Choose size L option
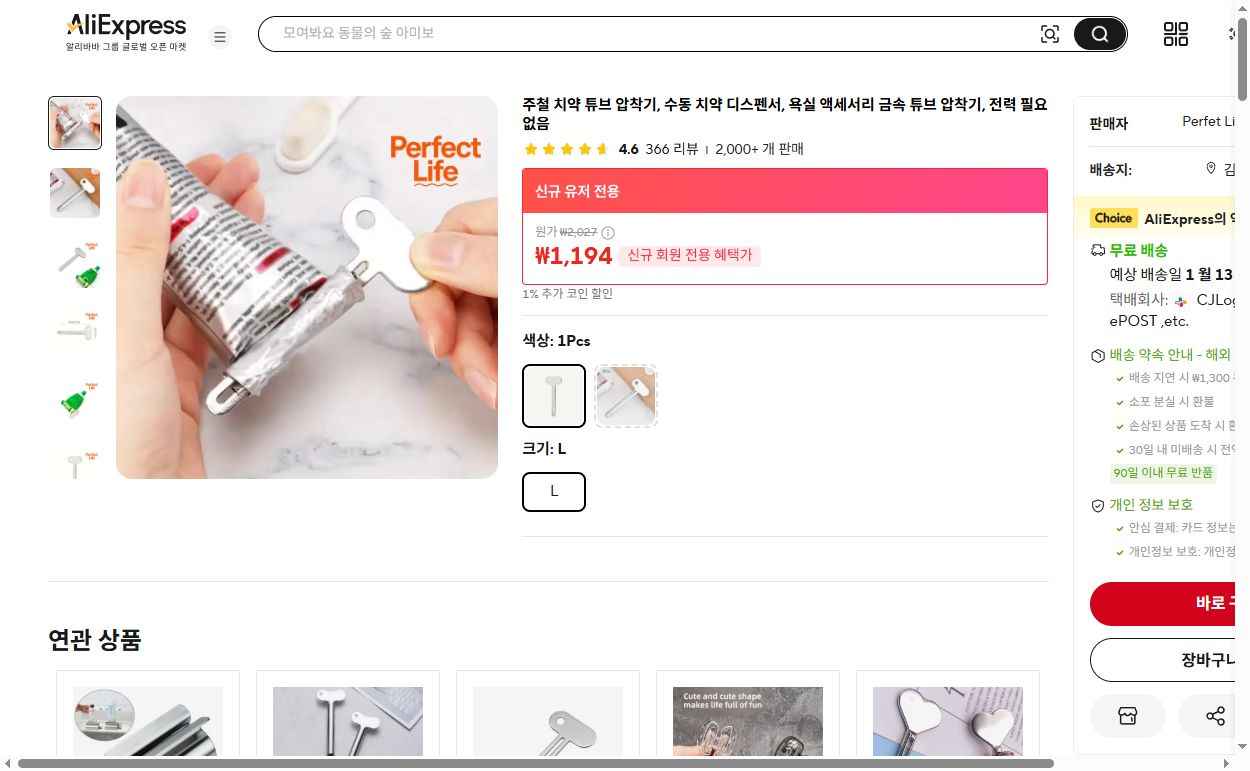Screen dimensions: 1250x771 click(x=553, y=491)
